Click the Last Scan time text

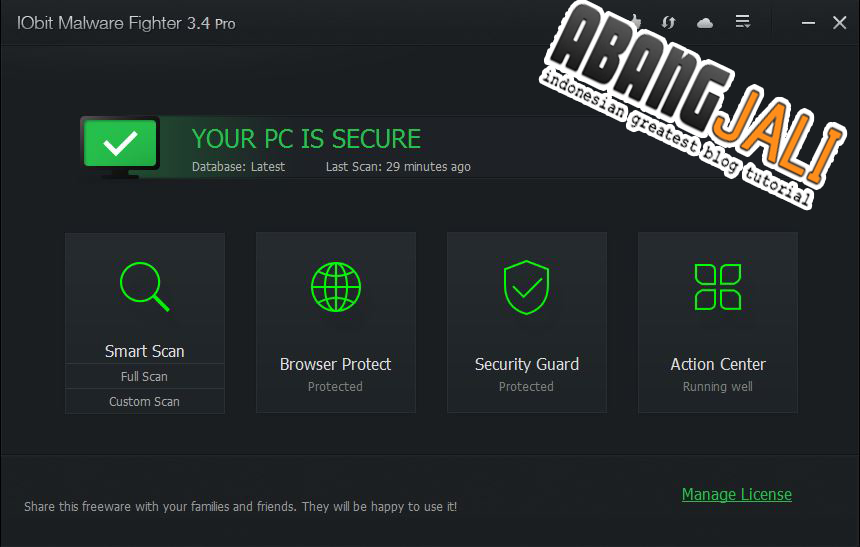[x=398, y=167]
